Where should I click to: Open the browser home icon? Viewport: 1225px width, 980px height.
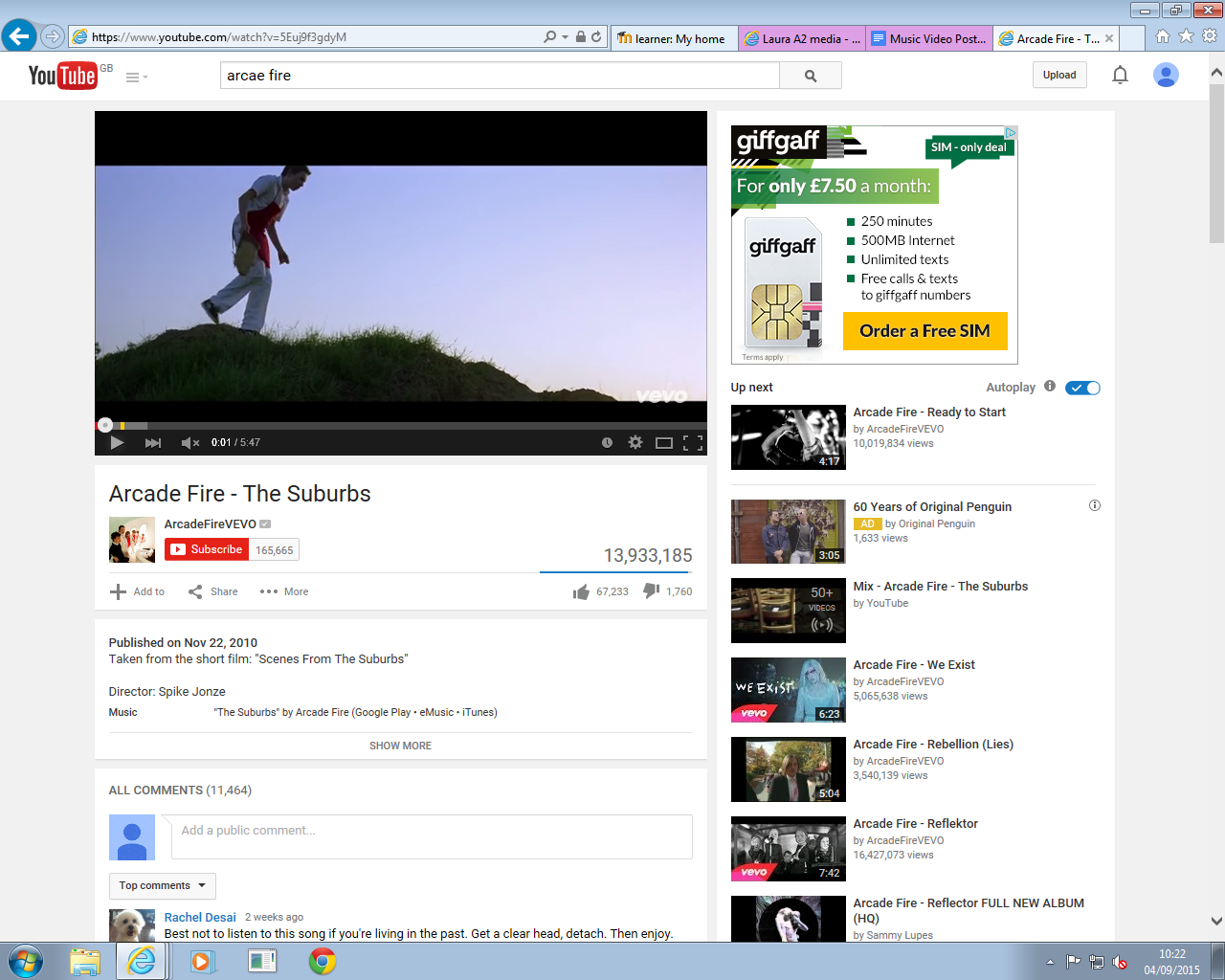click(1163, 36)
